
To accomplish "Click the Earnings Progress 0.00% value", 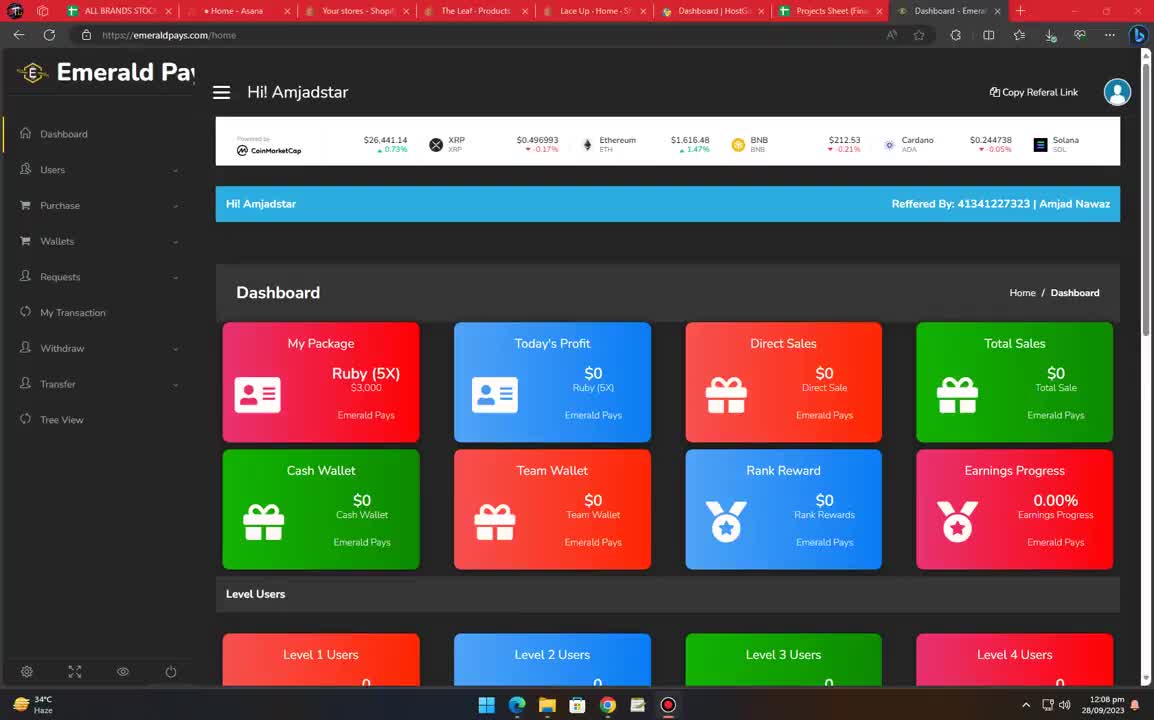I will coord(1055,500).
